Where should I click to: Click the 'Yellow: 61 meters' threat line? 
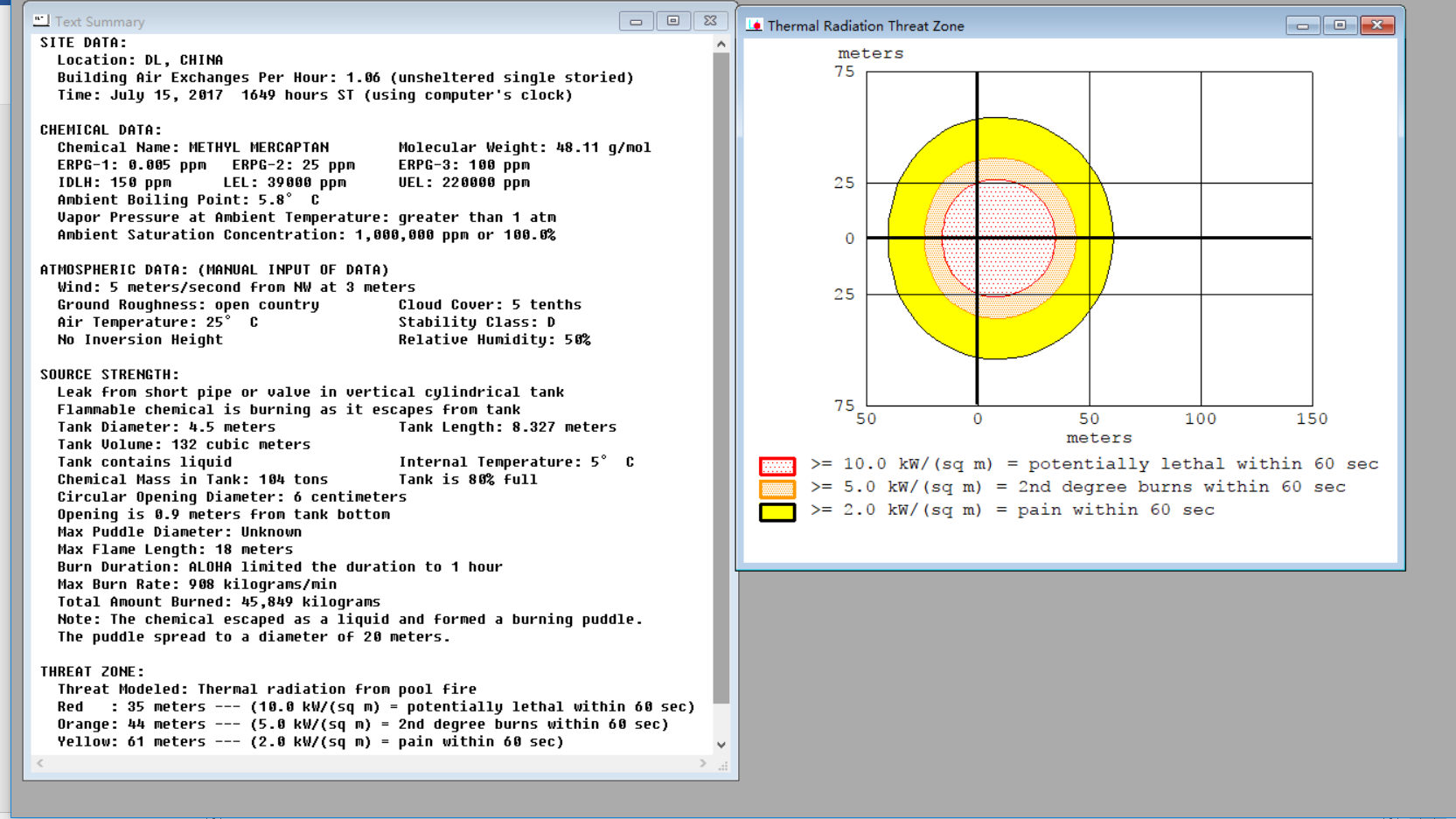click(x=310, y=741)
